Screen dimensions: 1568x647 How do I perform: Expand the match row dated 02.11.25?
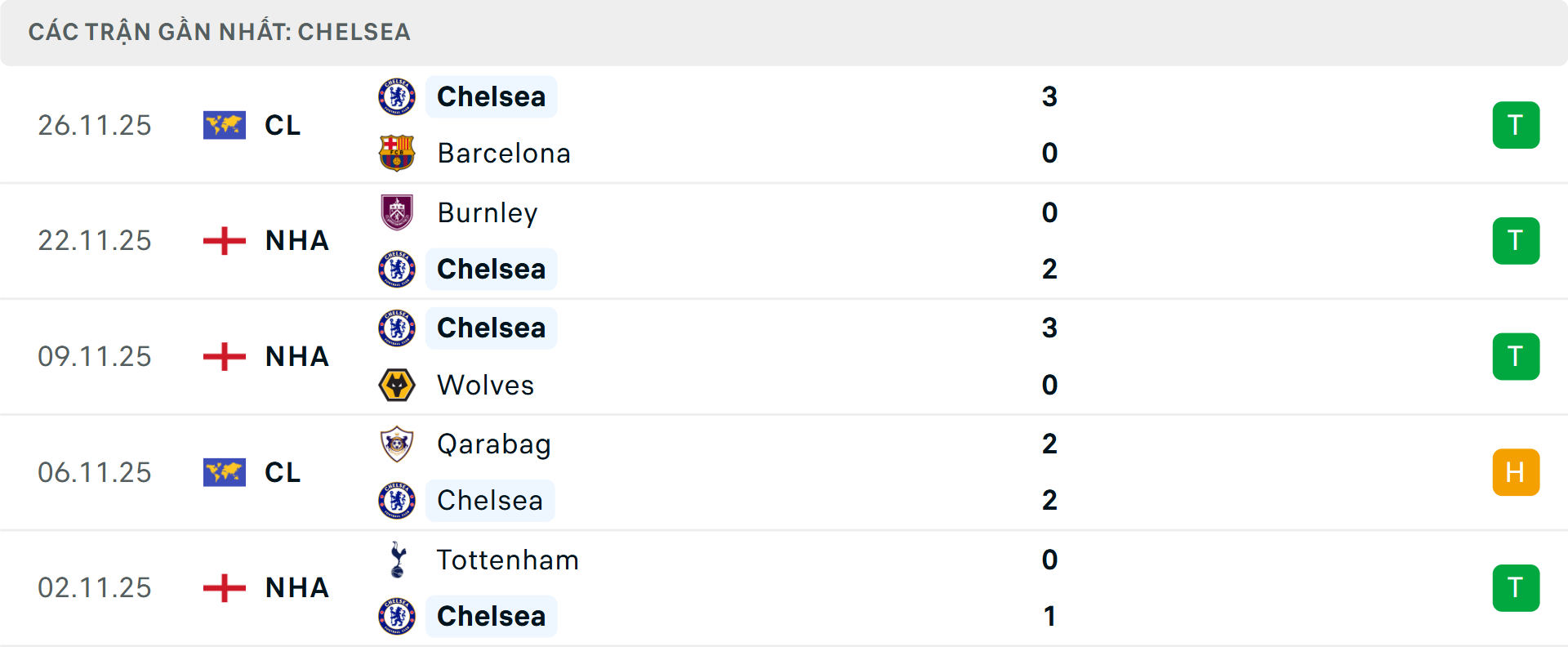click(x=784, y=588)
